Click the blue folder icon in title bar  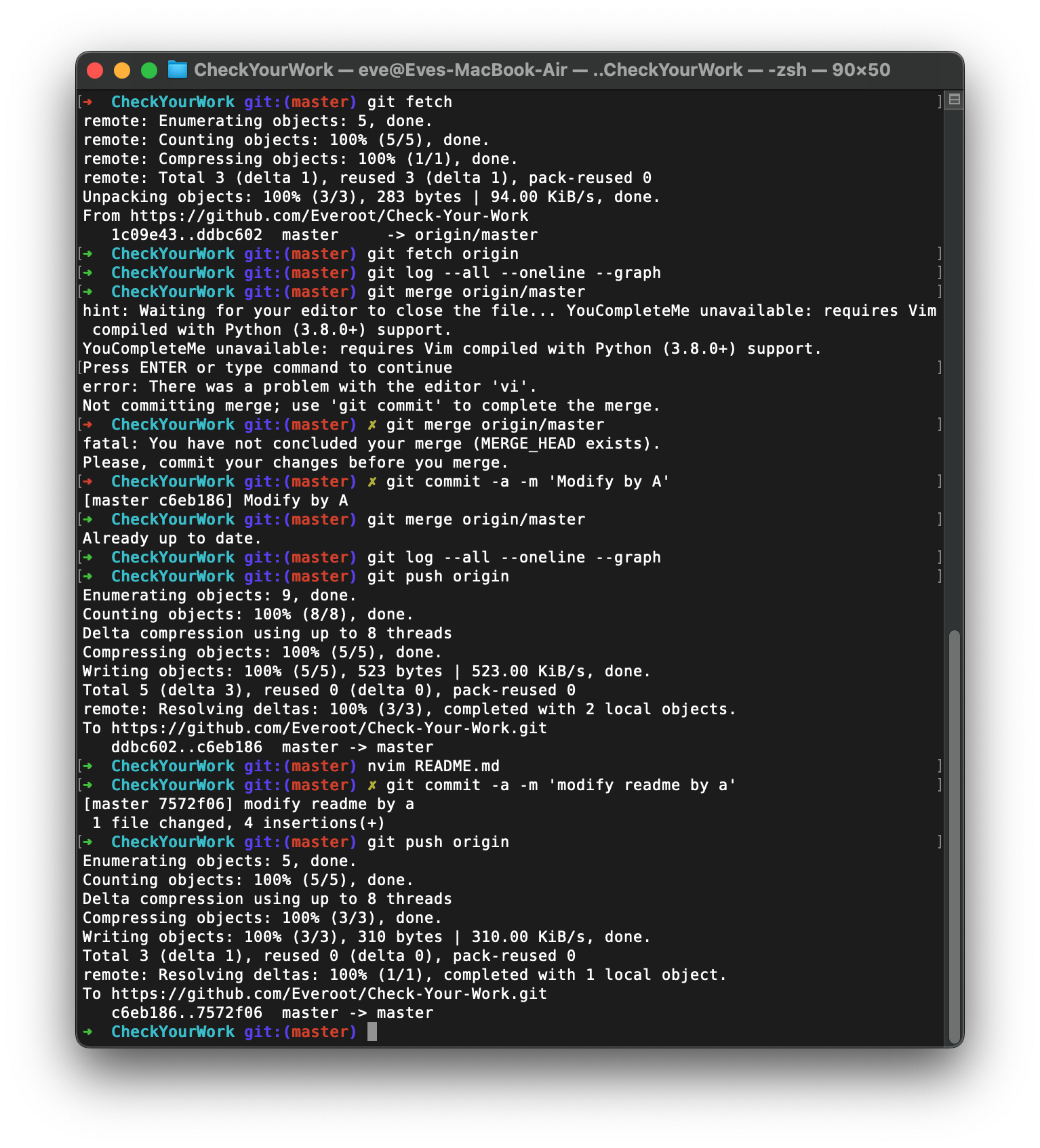[177, 70]
